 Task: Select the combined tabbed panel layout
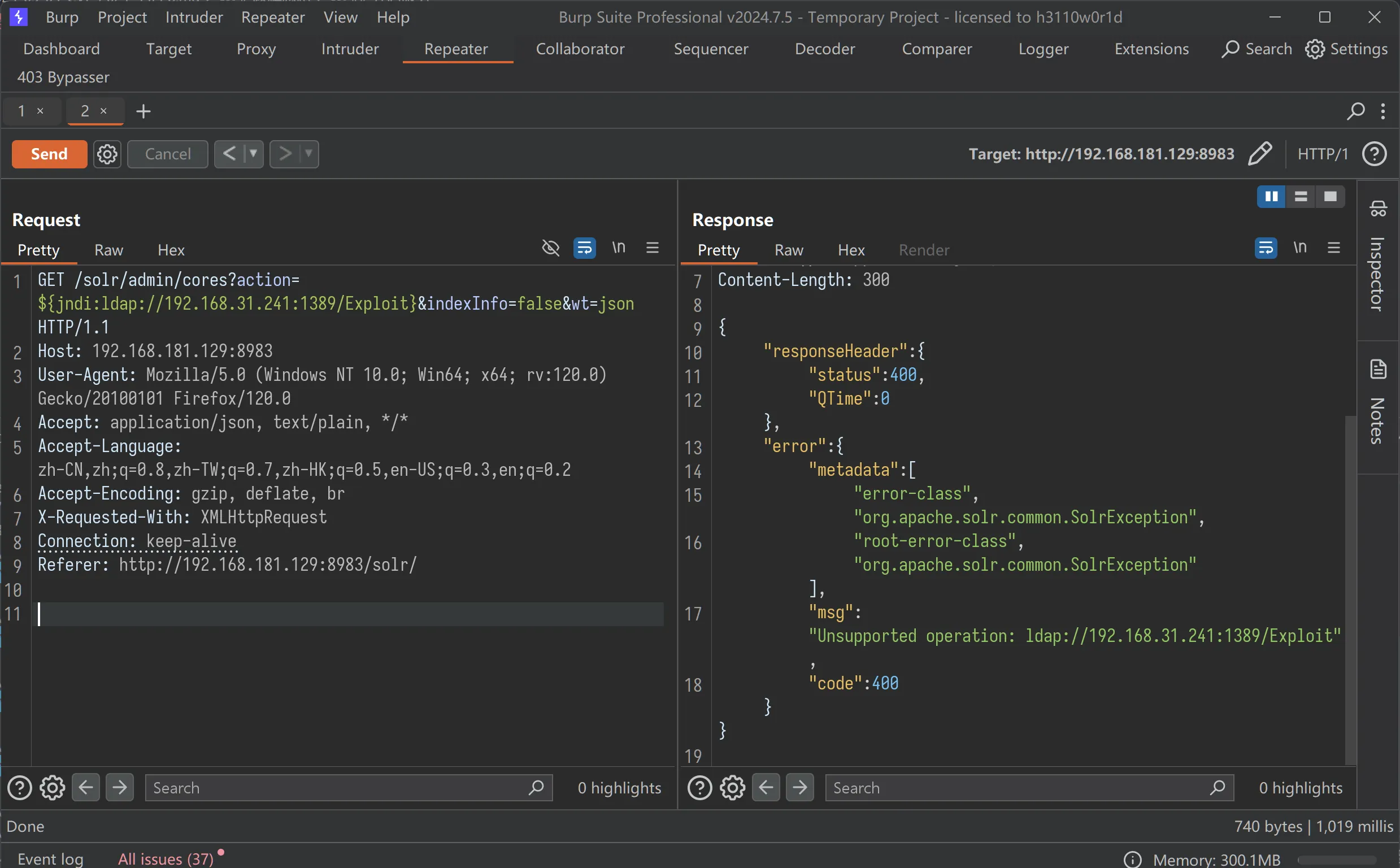[1331, 196]
